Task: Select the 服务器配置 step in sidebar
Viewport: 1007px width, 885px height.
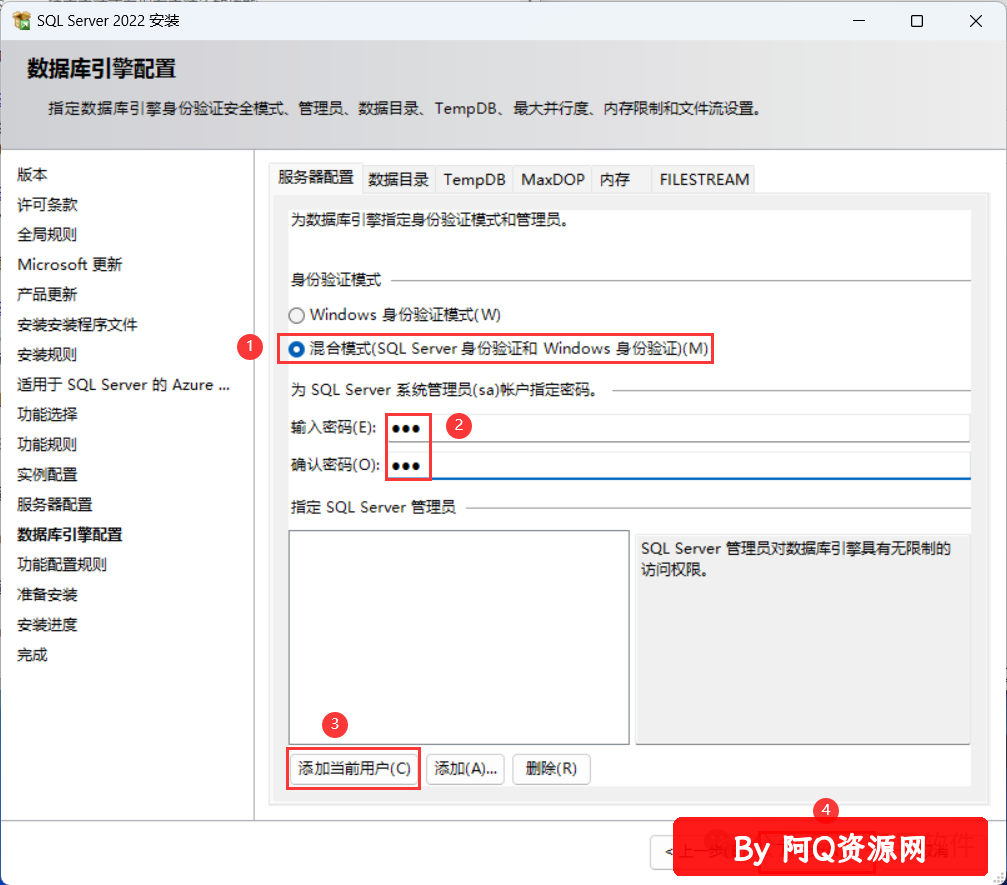Action: [x=55, y=505]
